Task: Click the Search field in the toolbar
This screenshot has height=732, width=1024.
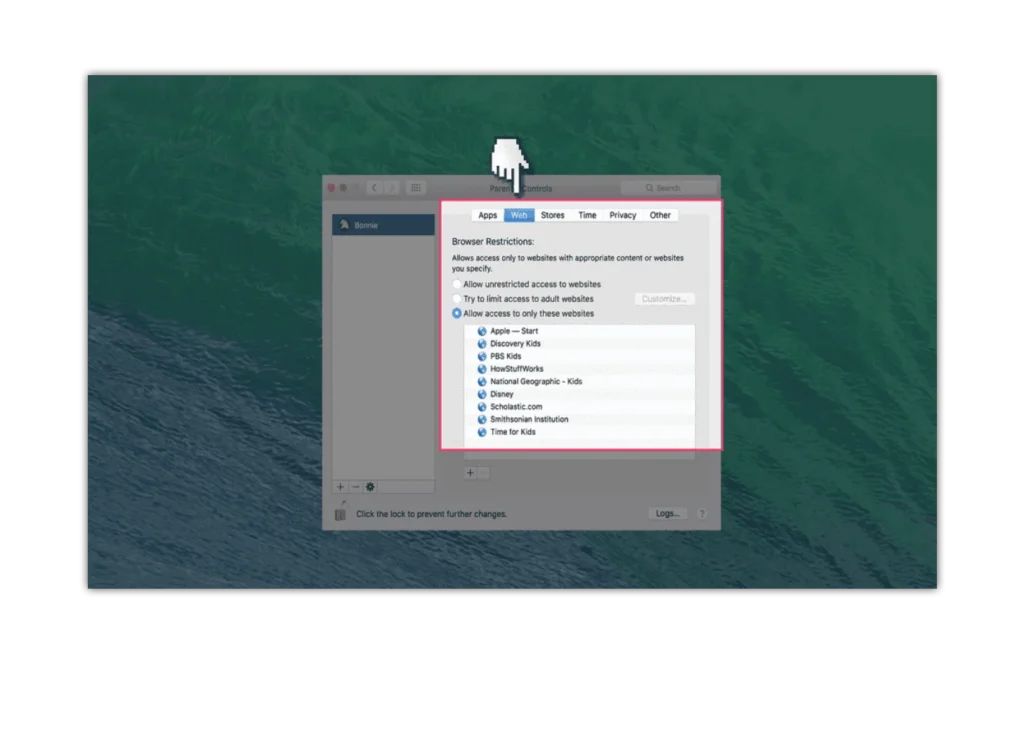Action: [x=668, y=188]
